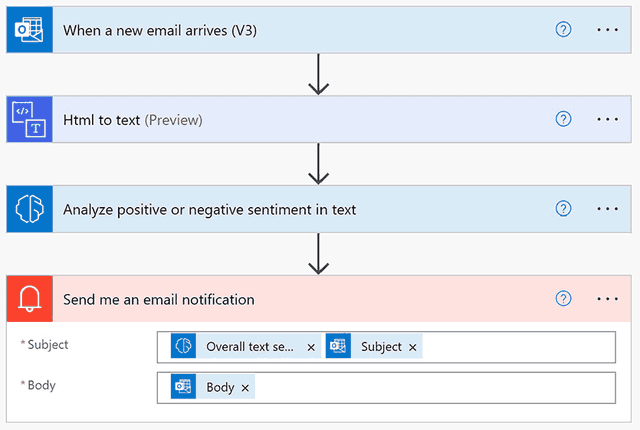The width and height of the screenshot is (640, 430).
Task: Open ellipsis menu for email arrives trigger
Action: (x=608, y=29)
